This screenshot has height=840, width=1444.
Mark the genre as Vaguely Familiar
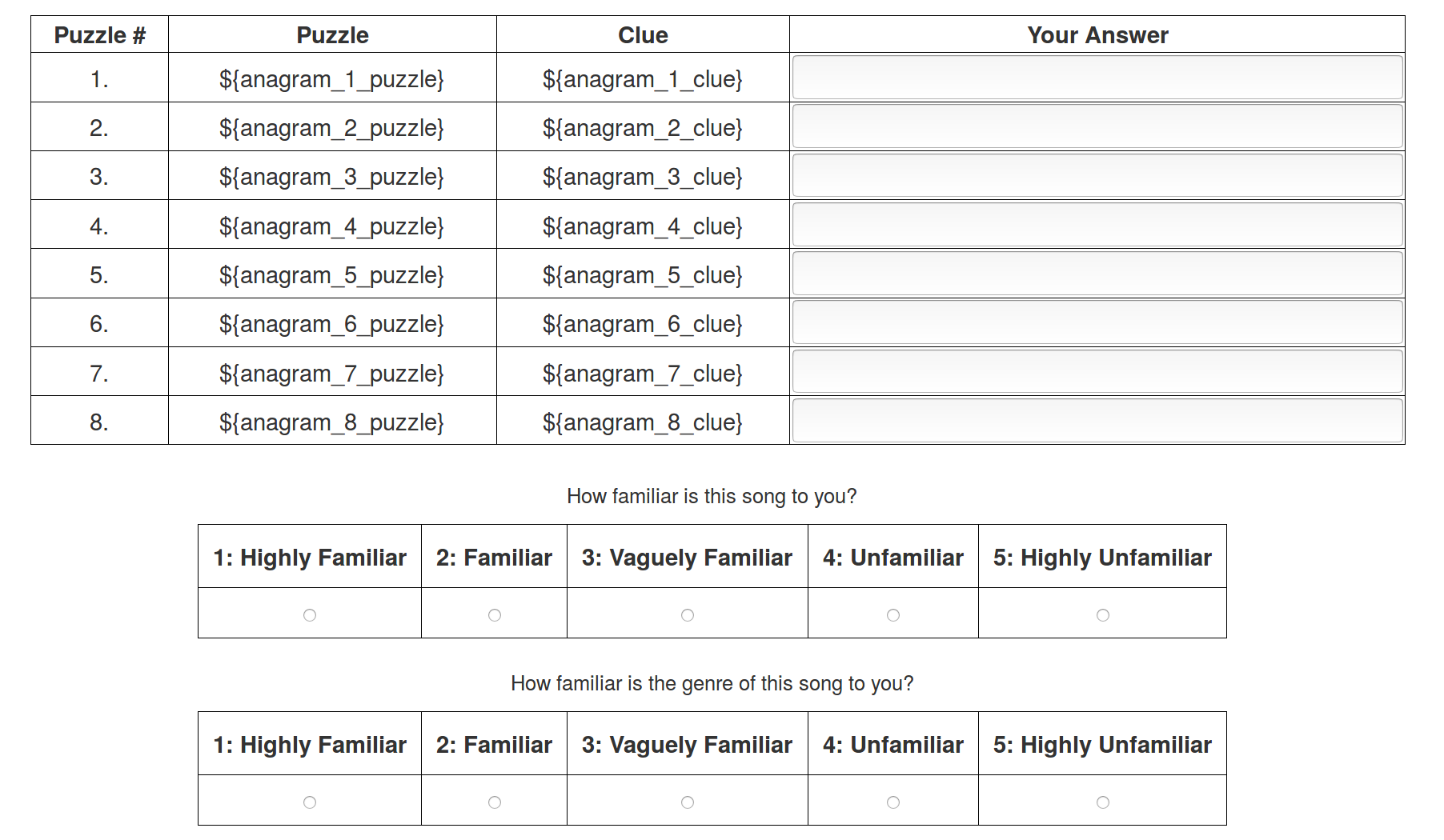coord(688,802)
